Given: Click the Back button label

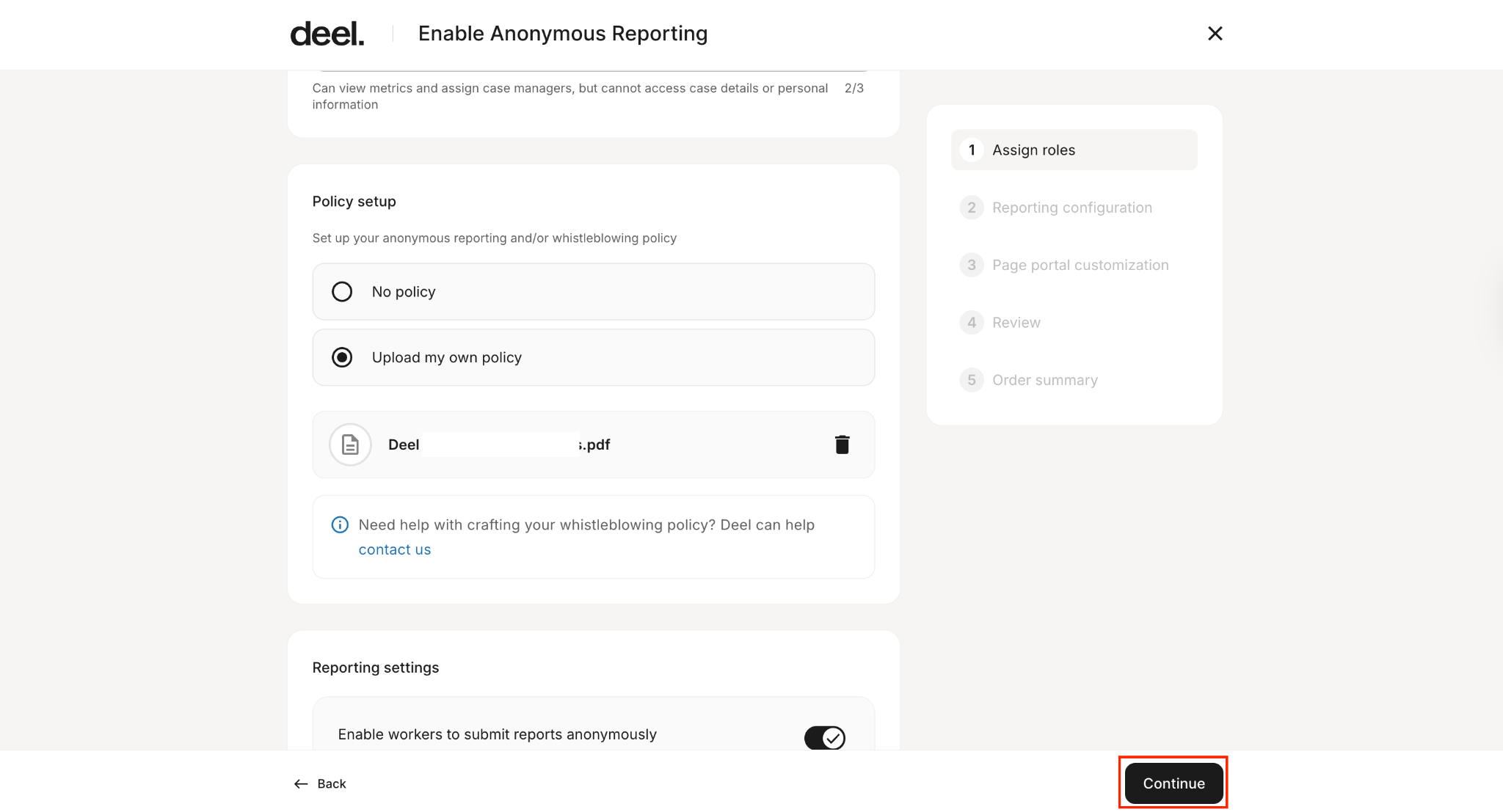Looking at the screenshot, I should click(x=332, y=784).
